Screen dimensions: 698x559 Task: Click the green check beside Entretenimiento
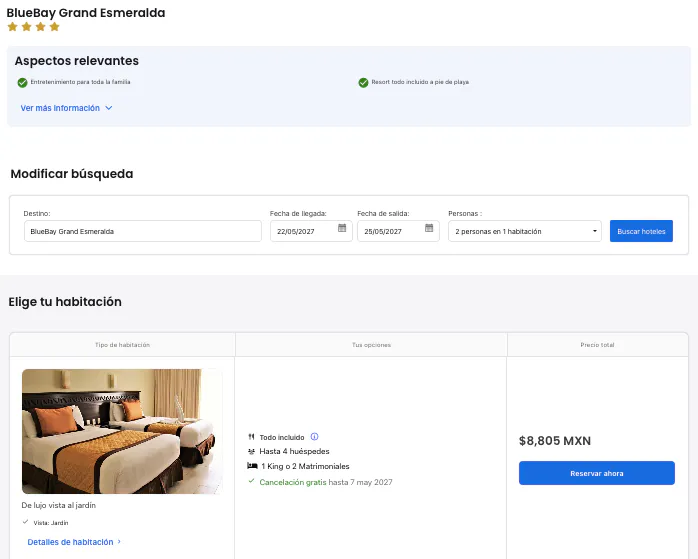(x=22, y=82)
